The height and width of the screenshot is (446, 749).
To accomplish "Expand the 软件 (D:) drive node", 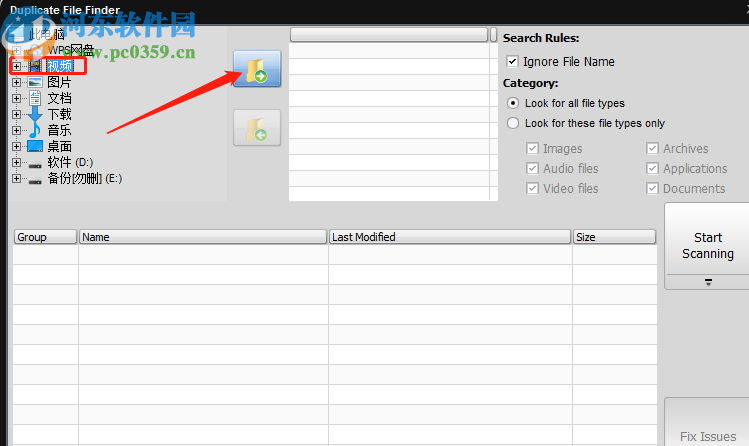I will pyautogui.click(x=17, y=162).
